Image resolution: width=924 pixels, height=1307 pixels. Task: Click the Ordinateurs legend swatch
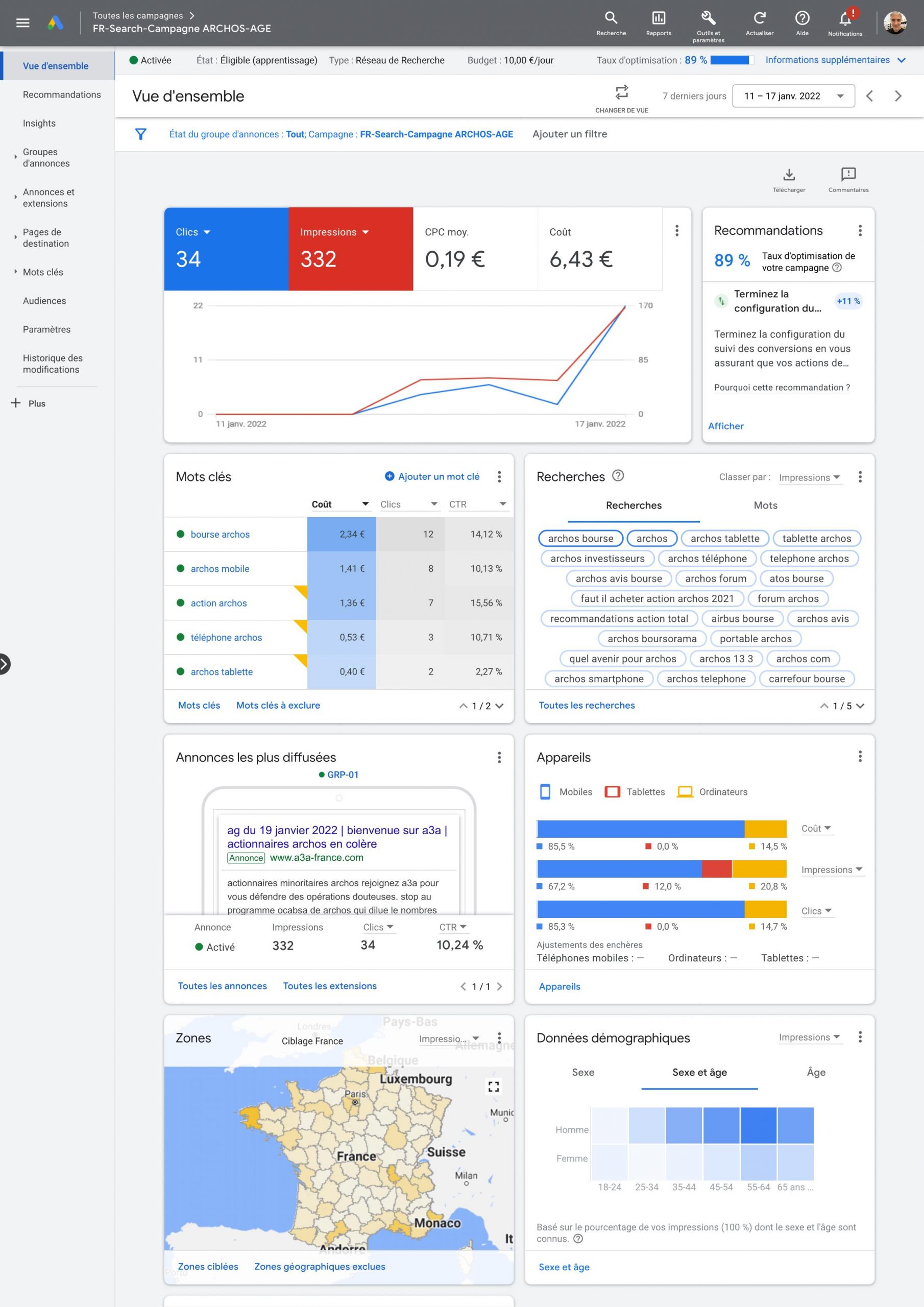click(685, 792)
